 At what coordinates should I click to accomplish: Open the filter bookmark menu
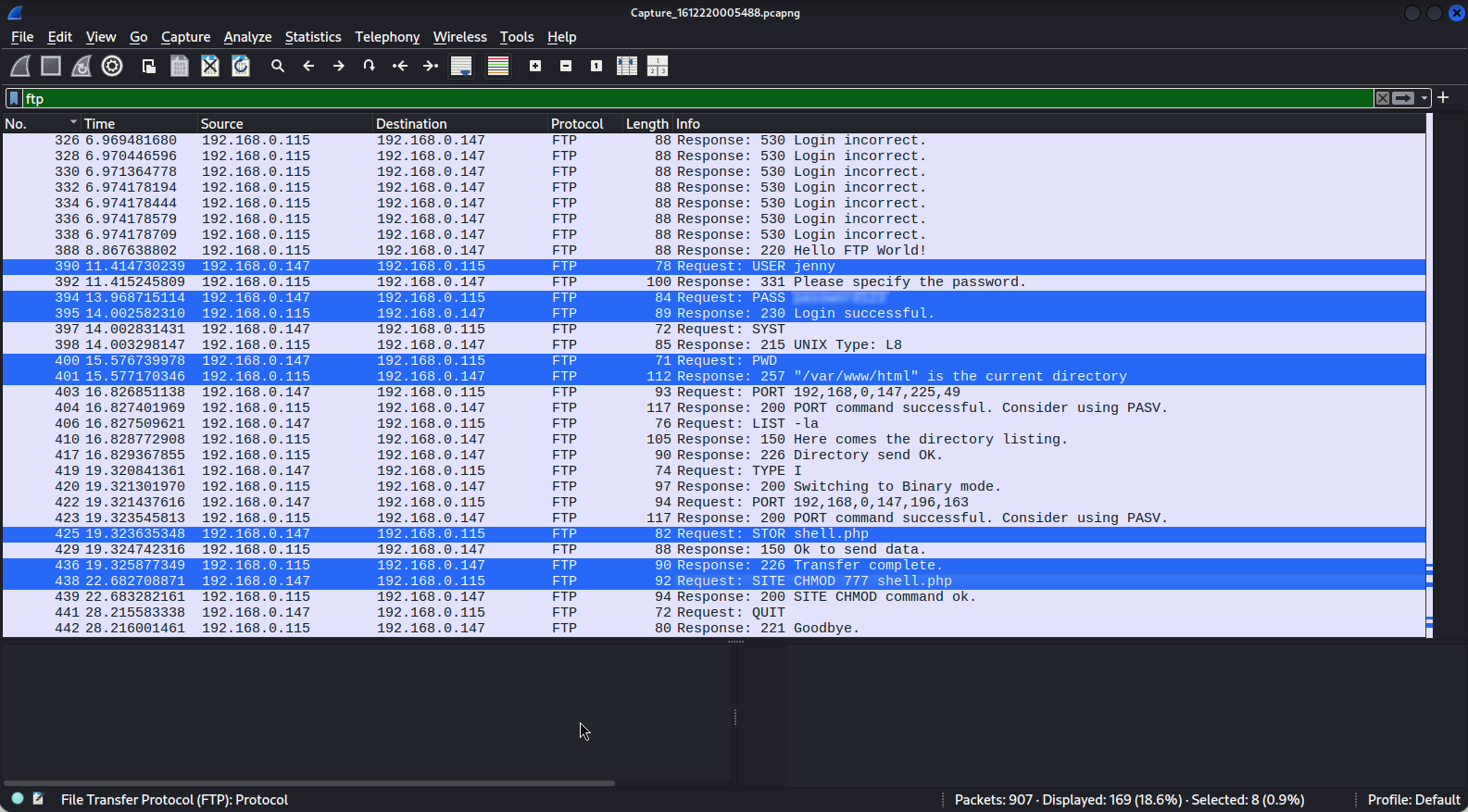coord(14,98)
